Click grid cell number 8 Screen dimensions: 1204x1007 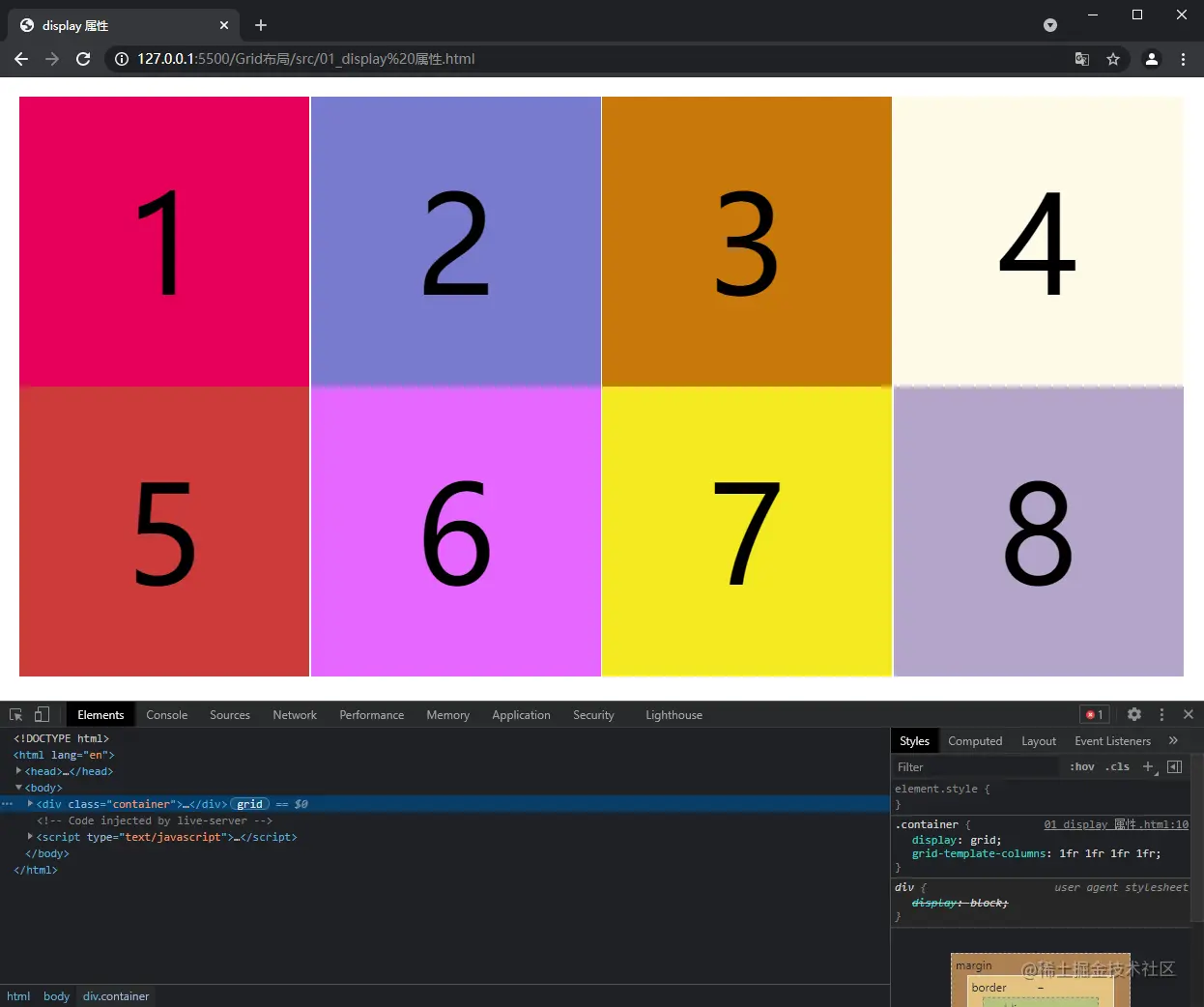[1039, 532]
